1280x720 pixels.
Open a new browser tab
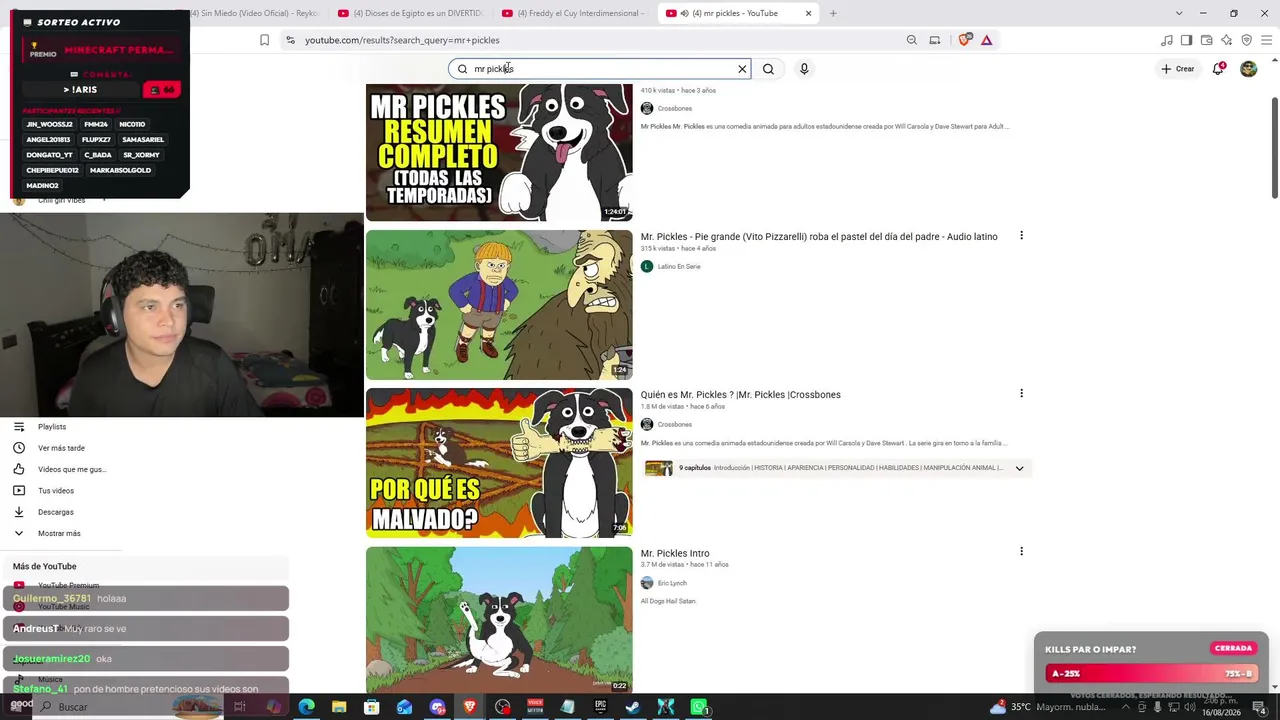(x=833, y=13)
